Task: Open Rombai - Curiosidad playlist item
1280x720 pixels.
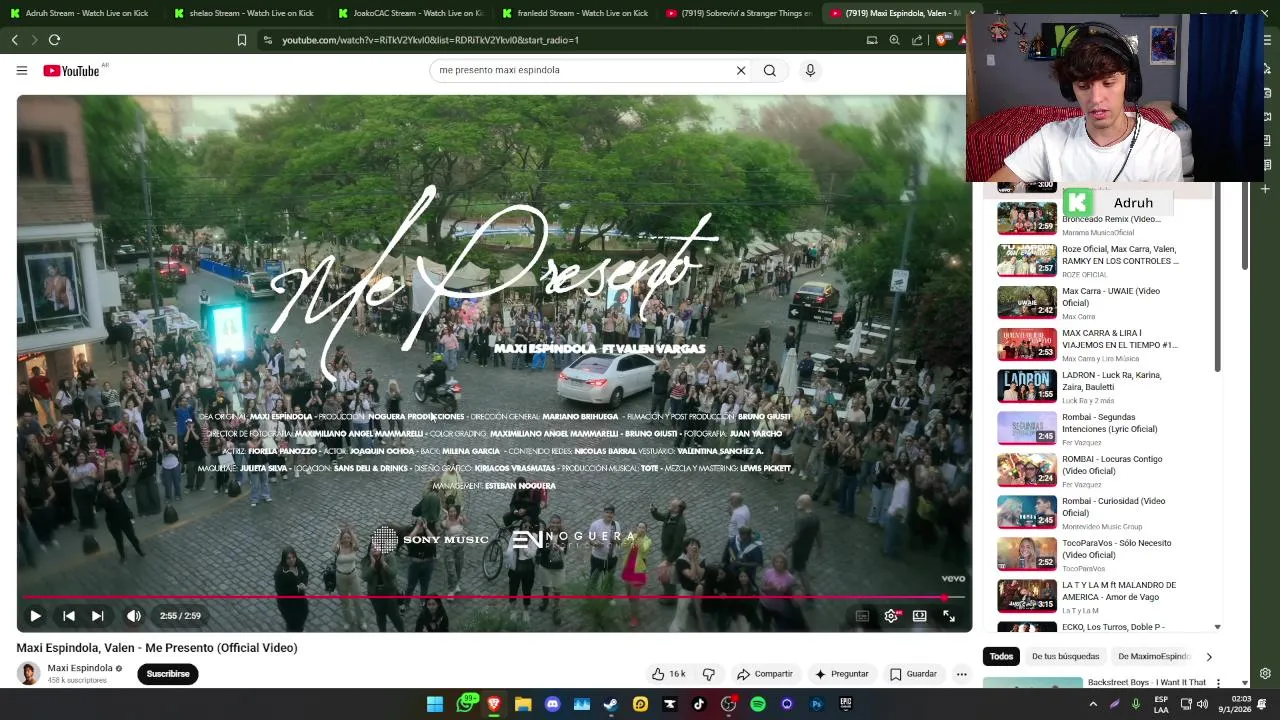Action: point(1090,513)
